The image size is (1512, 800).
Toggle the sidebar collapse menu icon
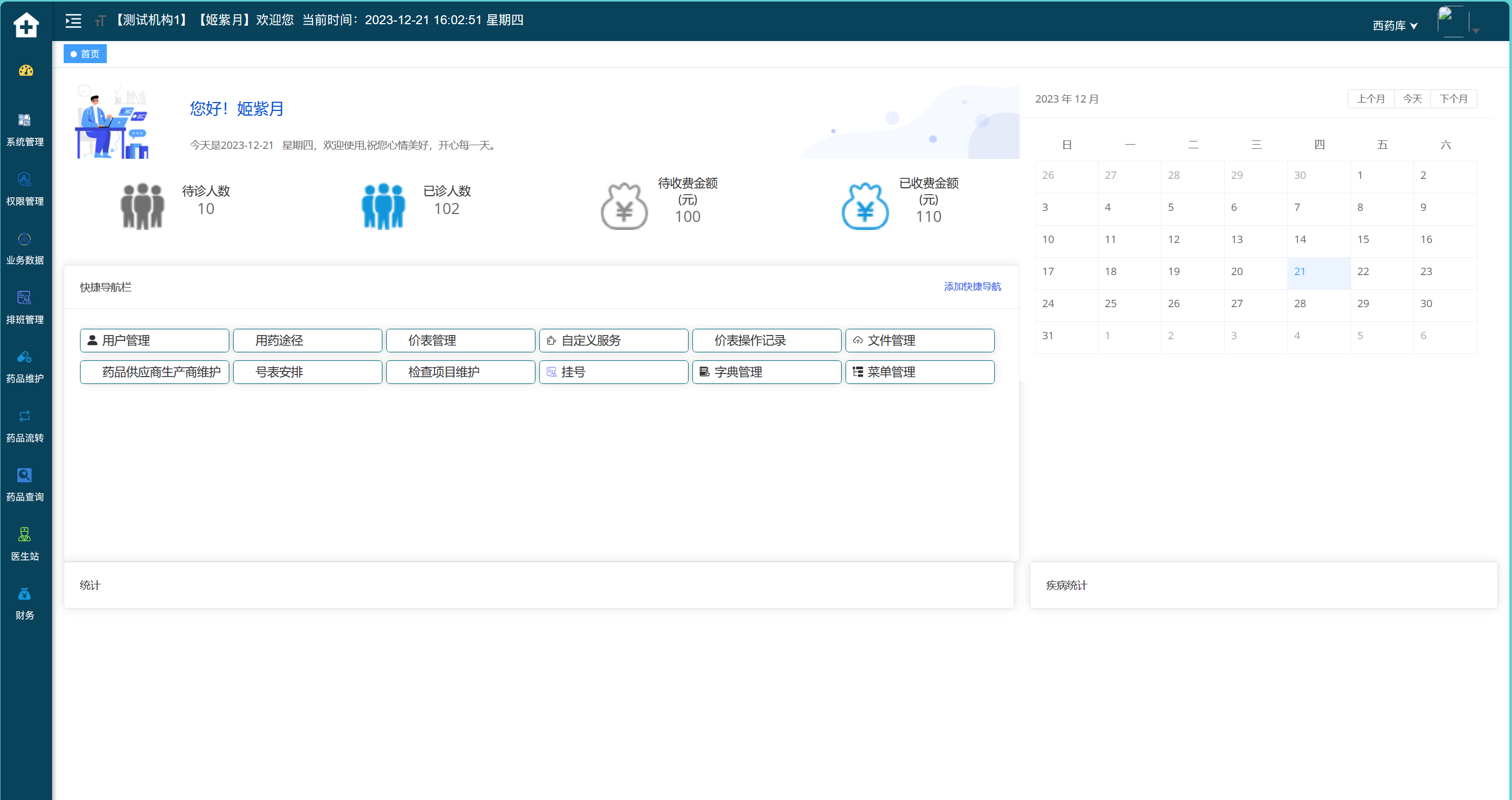pos(73,21)
